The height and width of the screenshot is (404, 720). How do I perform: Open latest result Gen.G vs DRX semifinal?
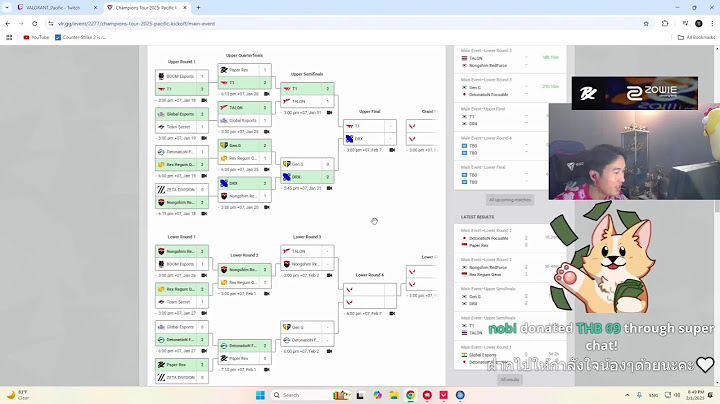tap(510, 297)
